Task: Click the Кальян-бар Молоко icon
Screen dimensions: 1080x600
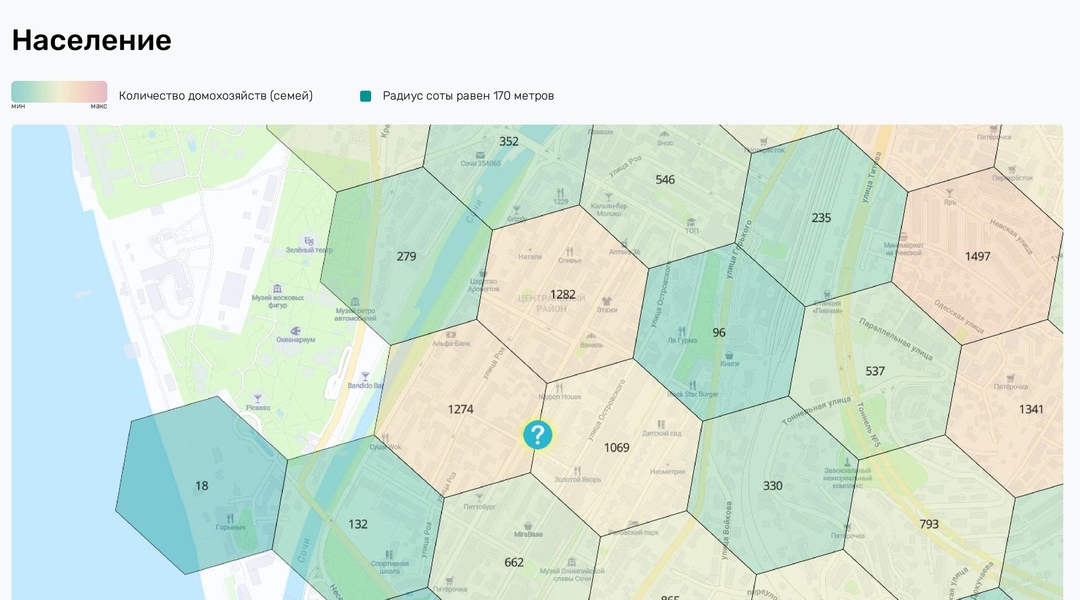Action: pos(608,197)
